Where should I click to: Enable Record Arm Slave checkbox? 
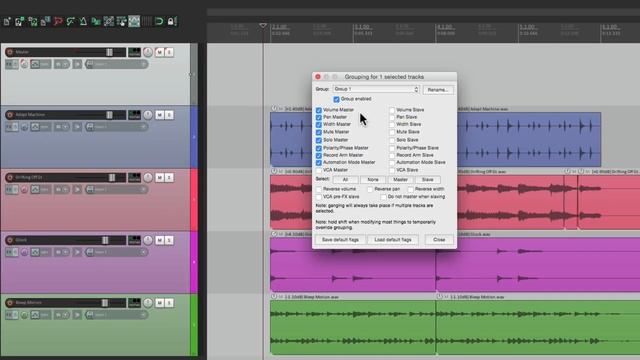[x=392, y=156]
